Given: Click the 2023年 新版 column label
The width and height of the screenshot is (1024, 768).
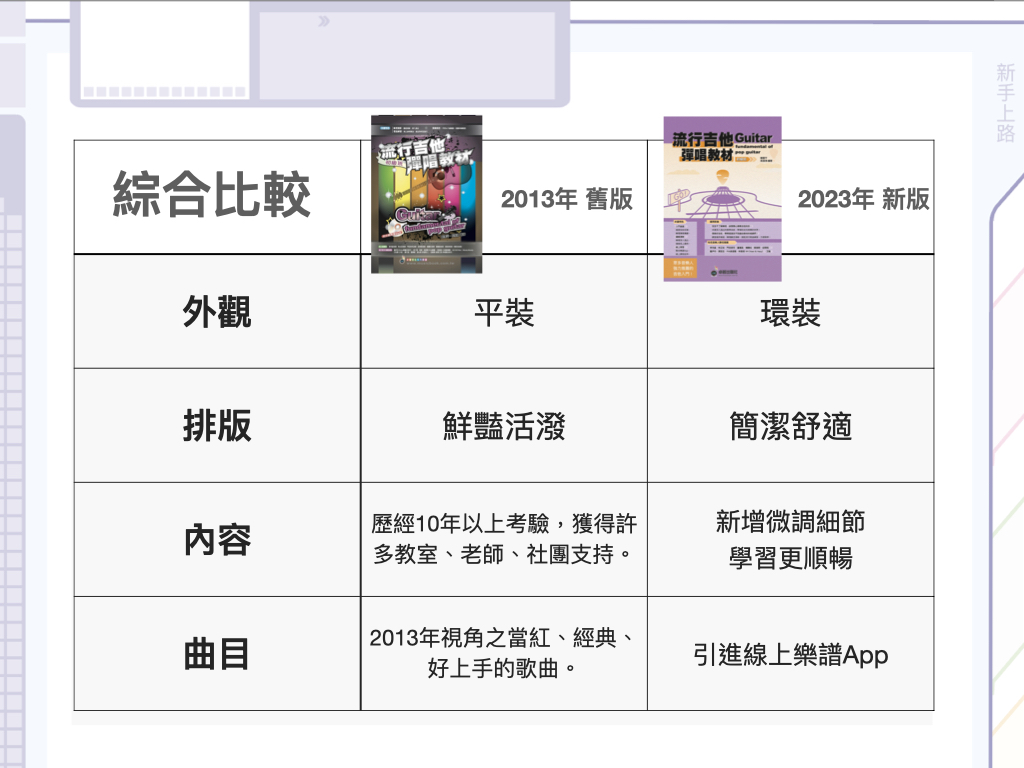Looking at the screenshot, I should [863, 199].
